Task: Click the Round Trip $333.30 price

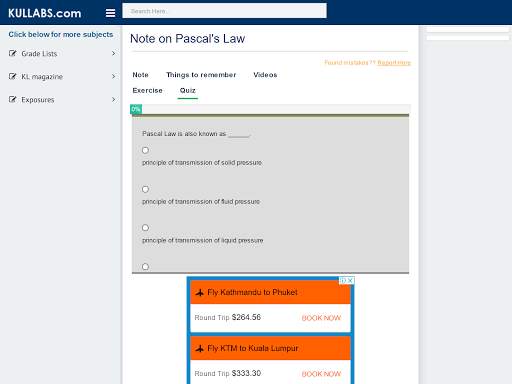Action: point(228,373)
